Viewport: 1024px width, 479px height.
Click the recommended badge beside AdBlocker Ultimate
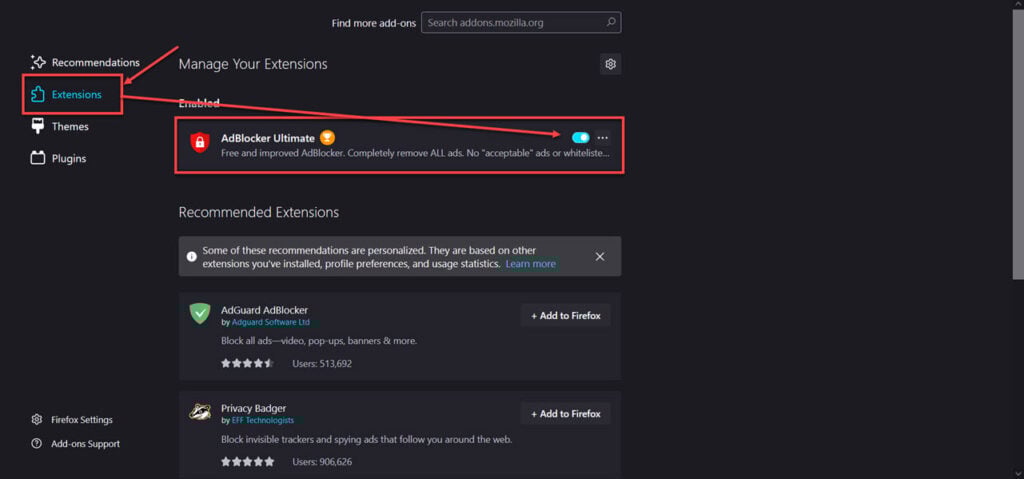click(328, 138)
